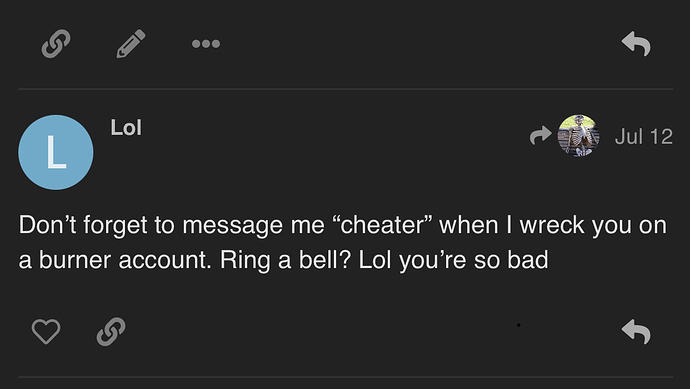Reply to Lol's post

tap(636, 331)
